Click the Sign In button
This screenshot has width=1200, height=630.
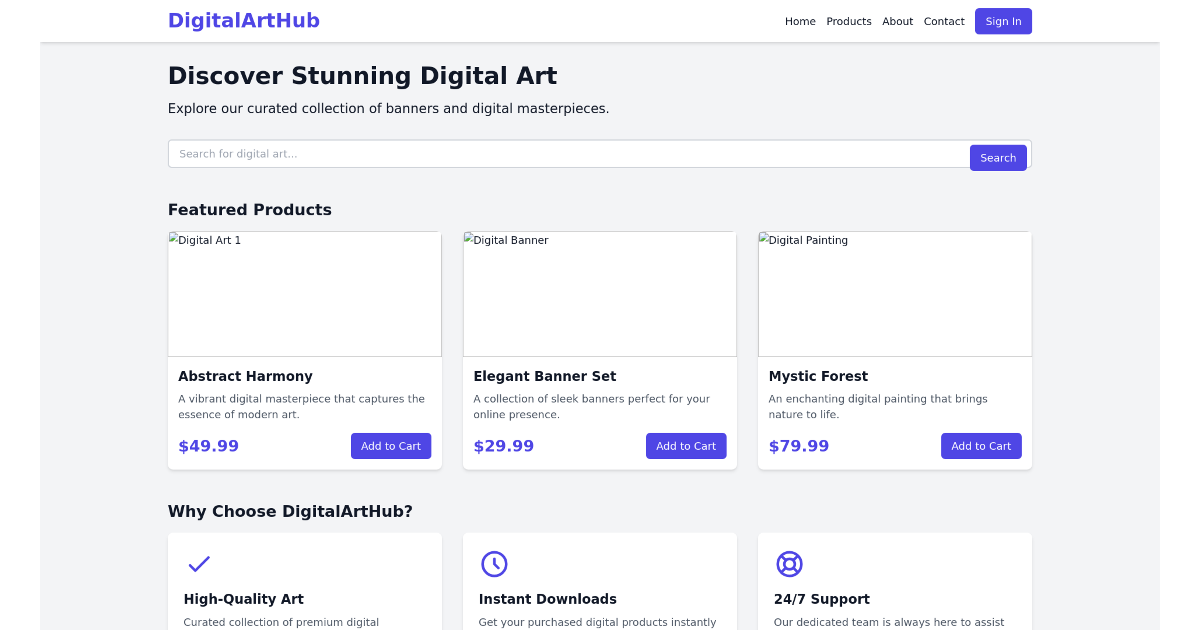[x=1002, y=20]
